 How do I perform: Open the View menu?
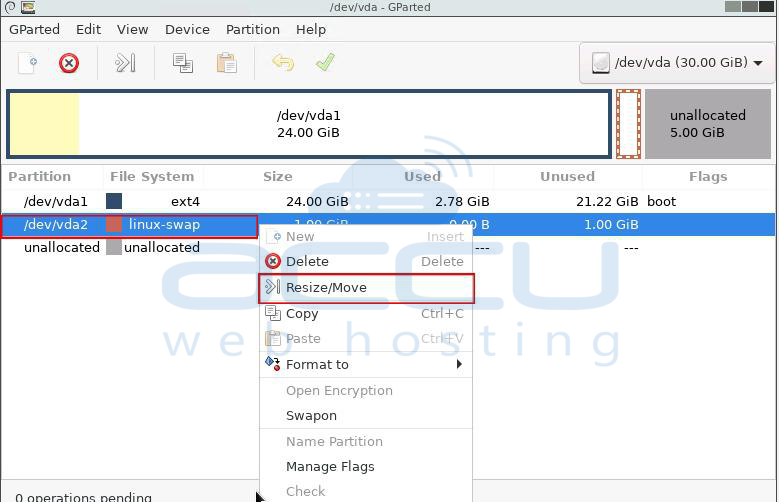coord(133,29)
